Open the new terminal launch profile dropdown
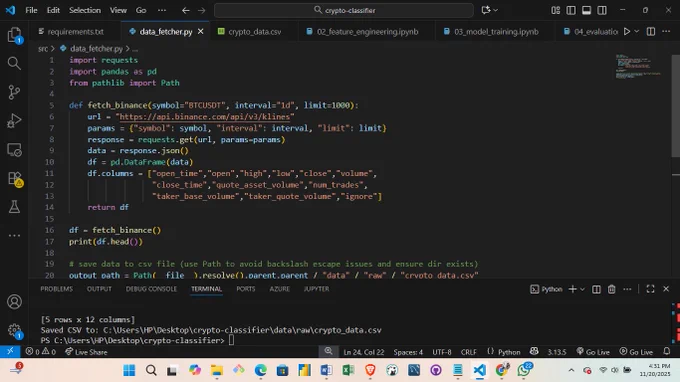 click(582, 289)
